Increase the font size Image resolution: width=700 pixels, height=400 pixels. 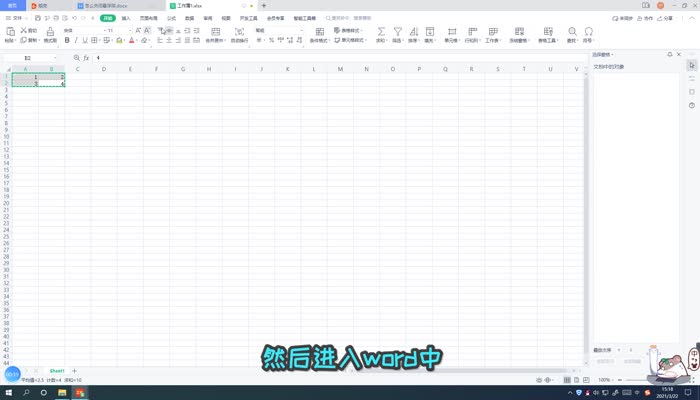[138, 30]
